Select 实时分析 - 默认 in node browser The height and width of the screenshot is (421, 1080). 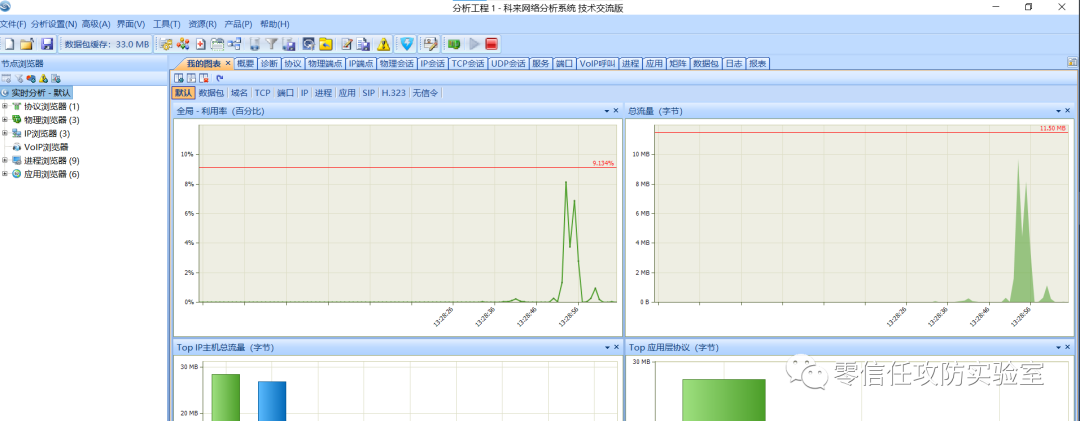click(36, 92)
